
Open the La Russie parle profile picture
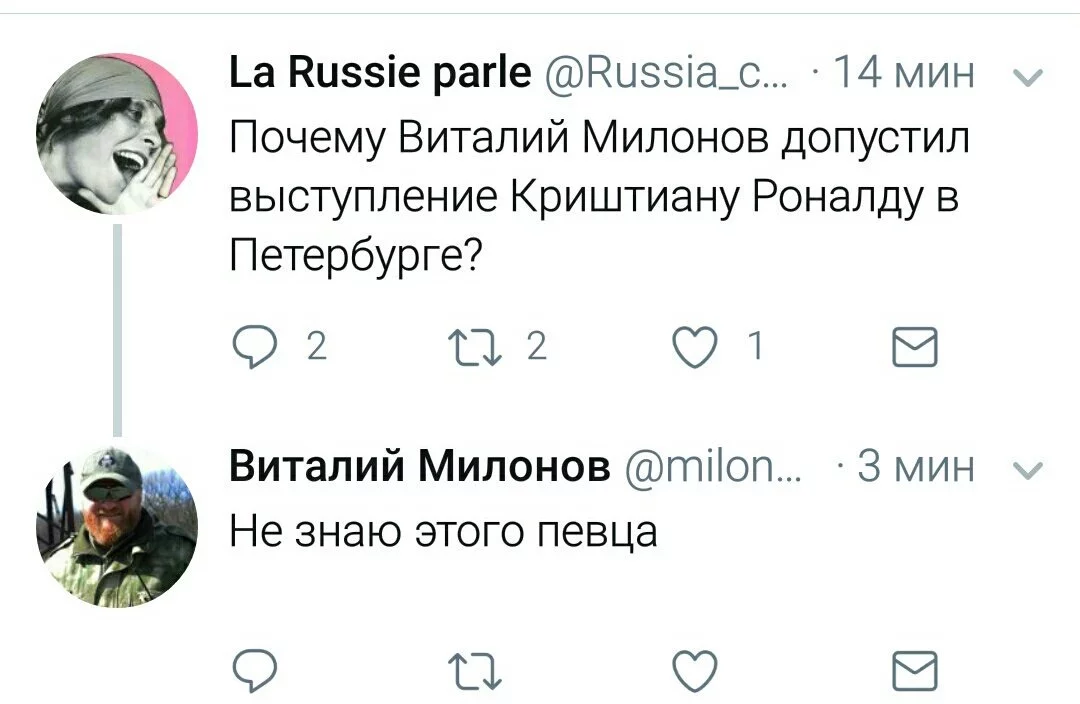pos(117,134)
